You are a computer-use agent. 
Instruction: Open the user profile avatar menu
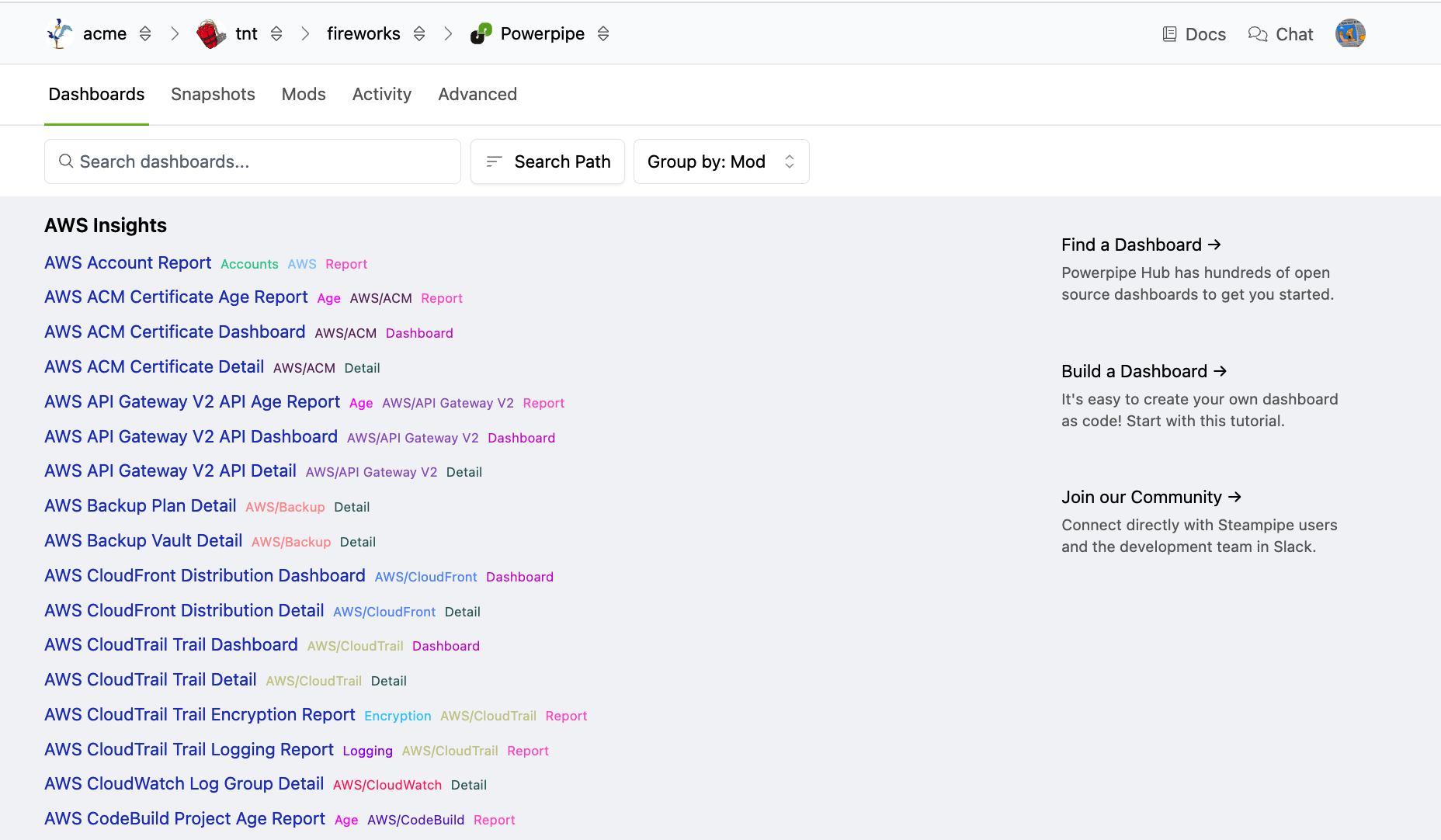pyautogui.click(x=1350, y=34)
